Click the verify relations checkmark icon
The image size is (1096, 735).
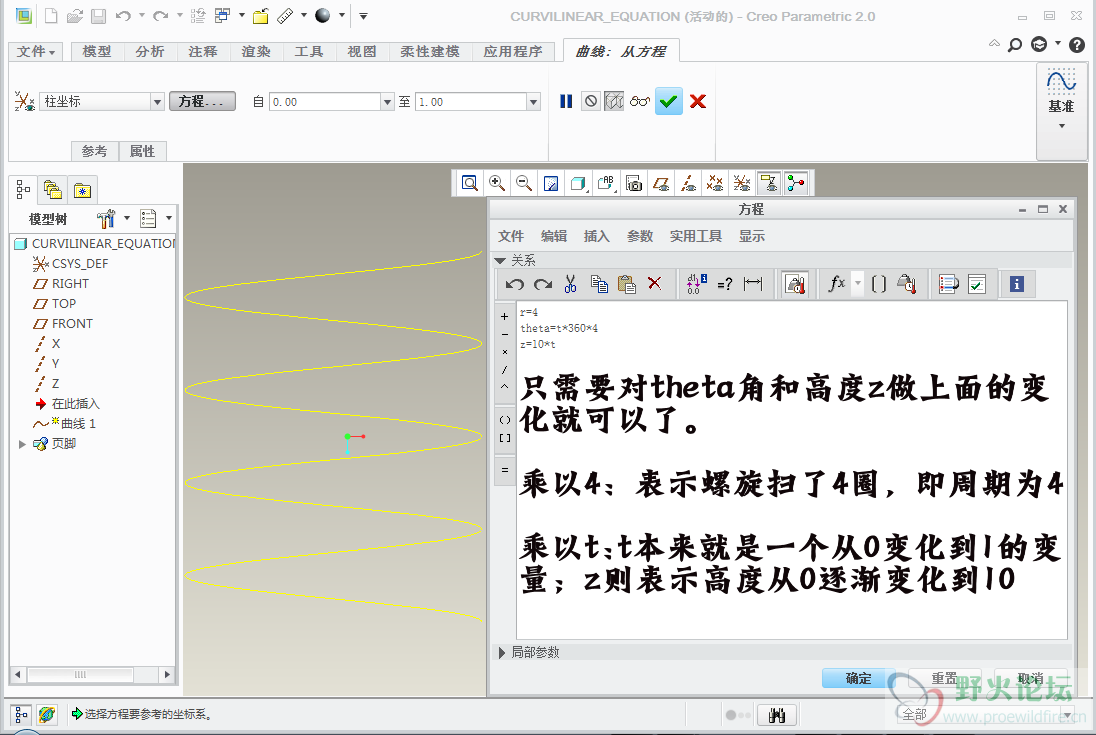click(x=977, y=284)
